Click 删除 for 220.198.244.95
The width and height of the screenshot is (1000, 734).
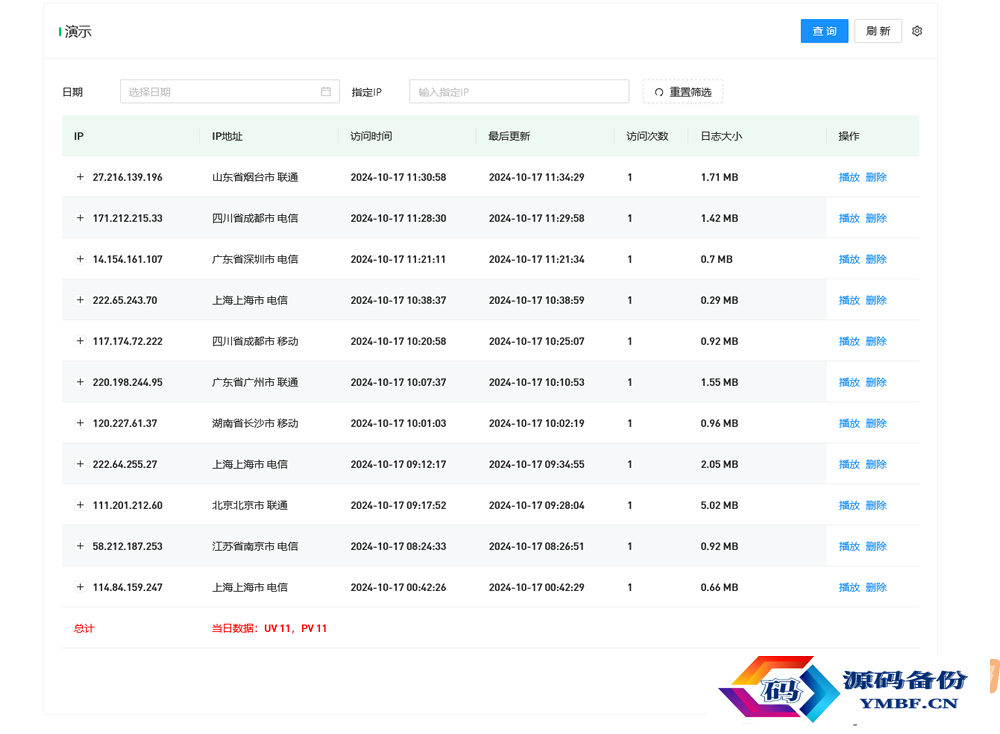[876, 382]
